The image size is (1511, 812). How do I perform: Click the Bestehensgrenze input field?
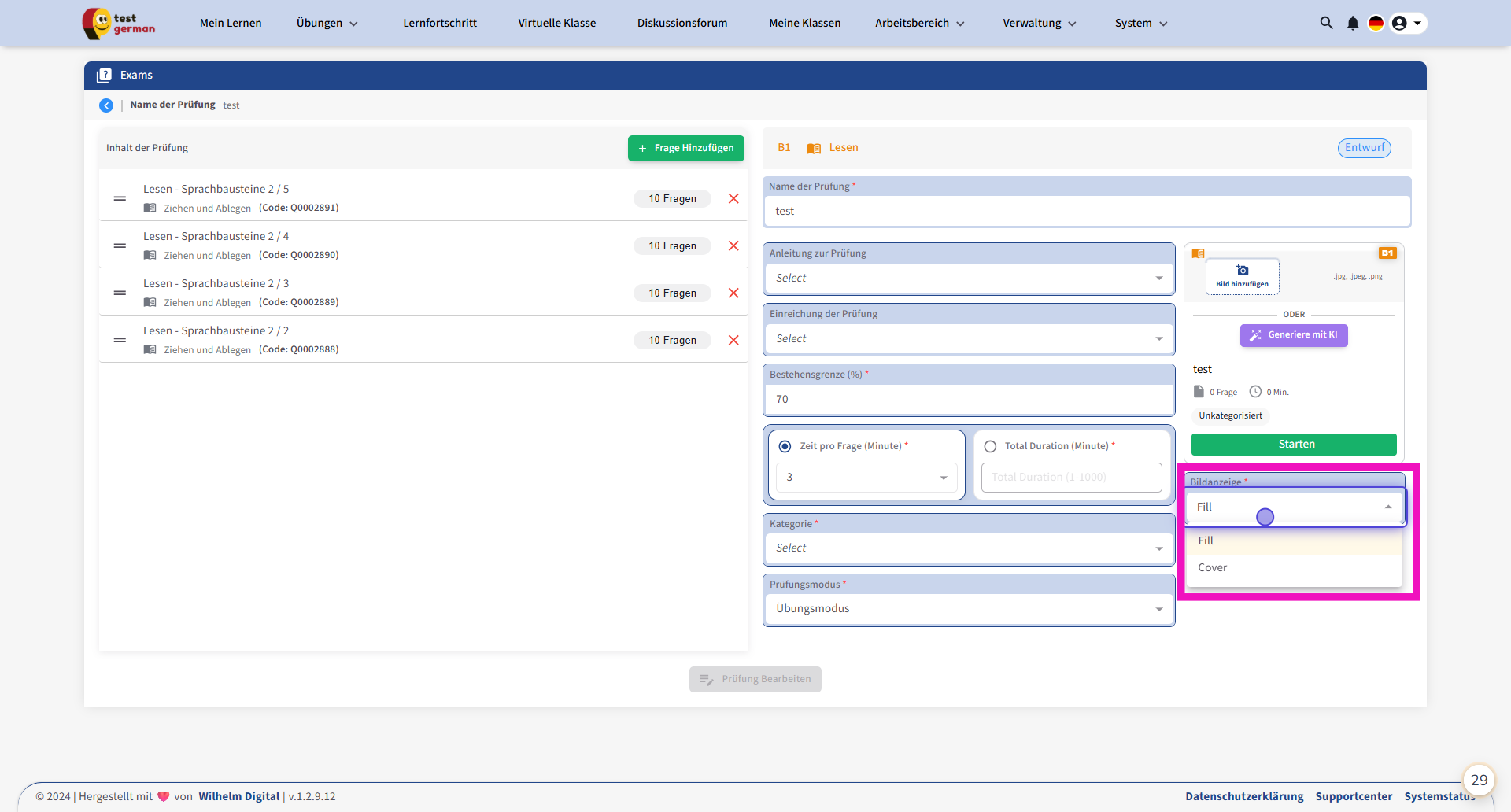click(x=968, y=400)
